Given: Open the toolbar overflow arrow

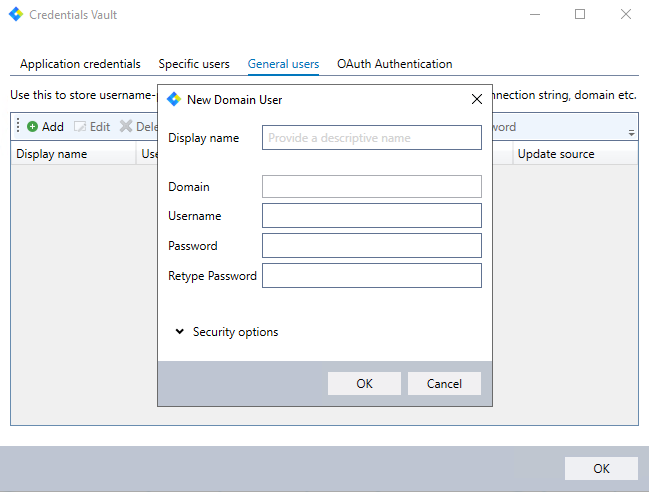Looking at the screenshot, I should tap(631, 133).
